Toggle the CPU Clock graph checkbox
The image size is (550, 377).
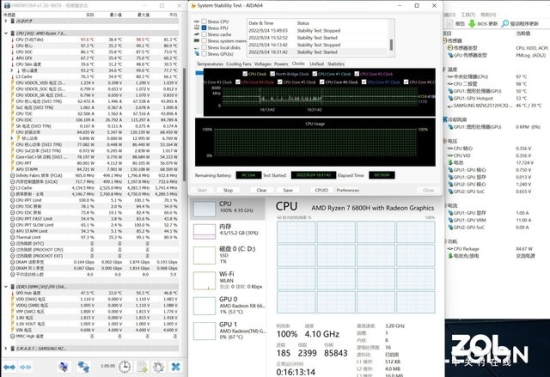click(245, 74)
